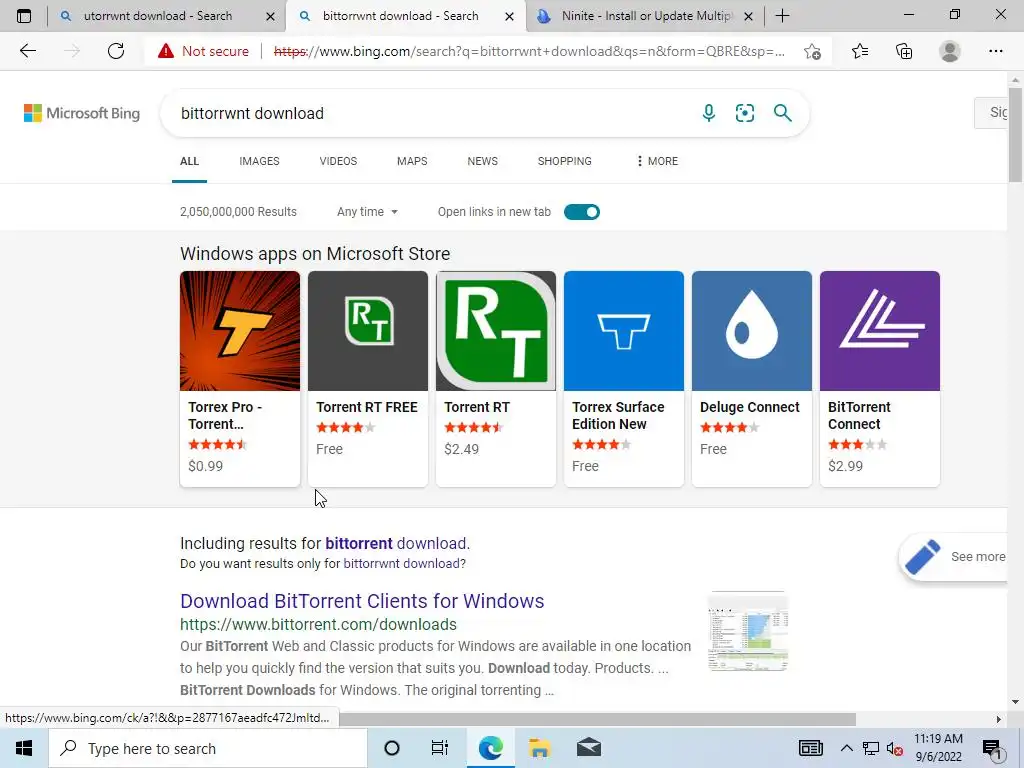Show hidden system tray icons chevron

(x=846, y=748)
